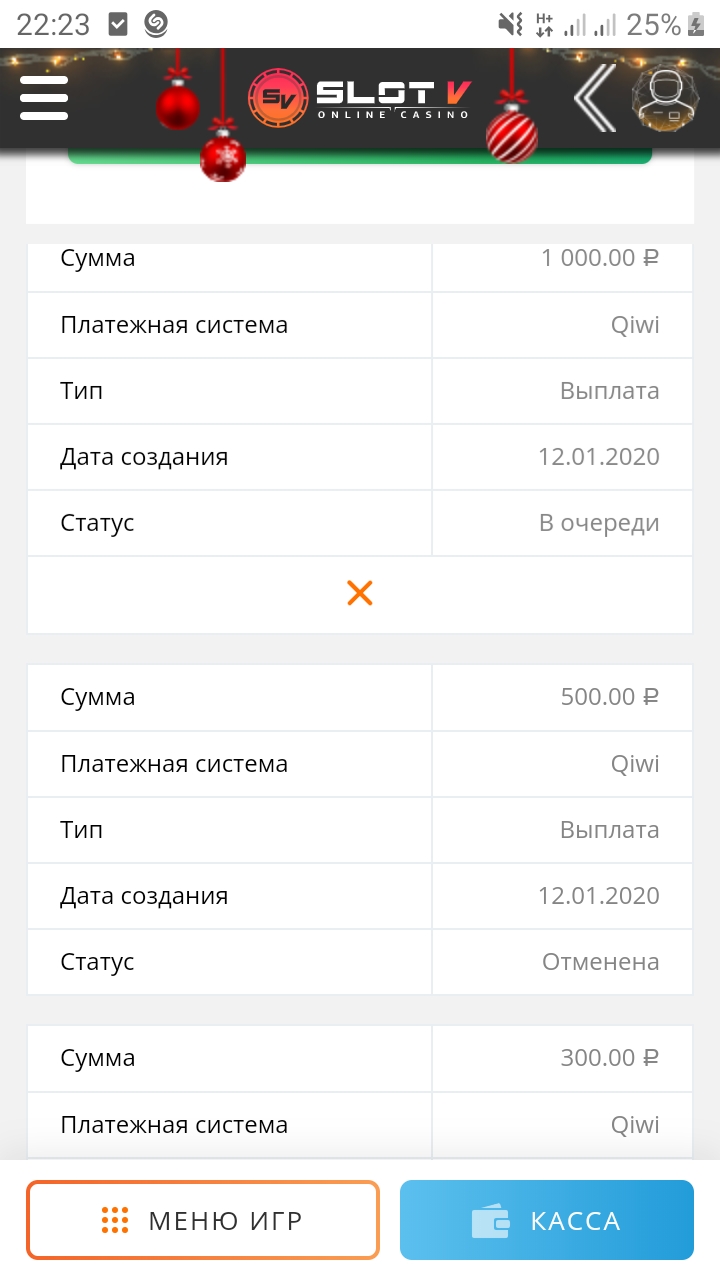Open the hamburger menu
The height and width of the screenshot is (1280, 720).
(x=44, y=97)
